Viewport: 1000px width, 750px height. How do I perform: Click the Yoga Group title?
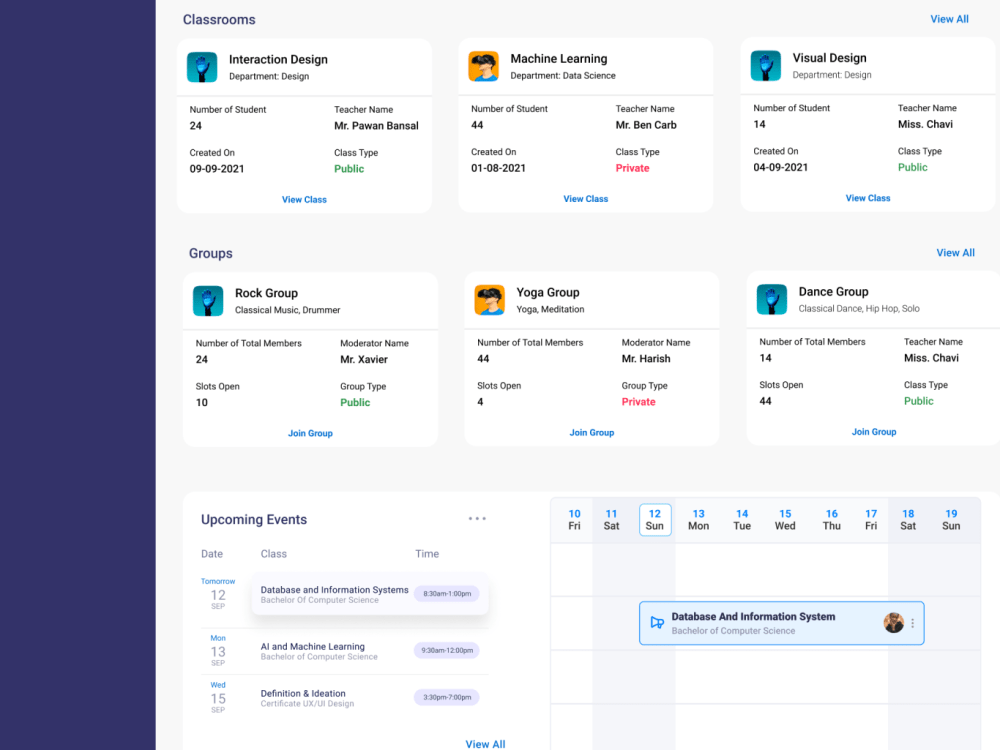coord(548,292)
